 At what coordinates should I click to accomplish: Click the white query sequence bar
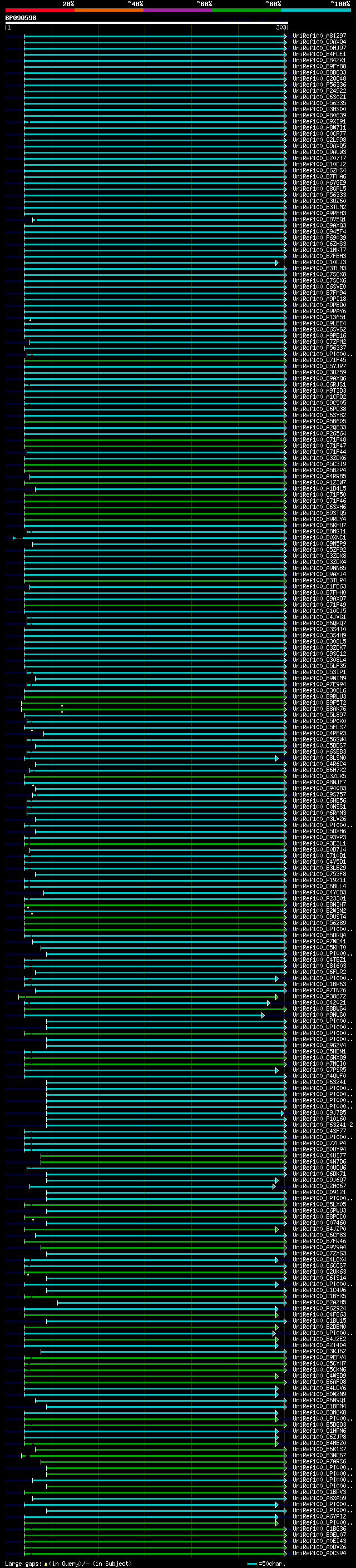point(147,23)
